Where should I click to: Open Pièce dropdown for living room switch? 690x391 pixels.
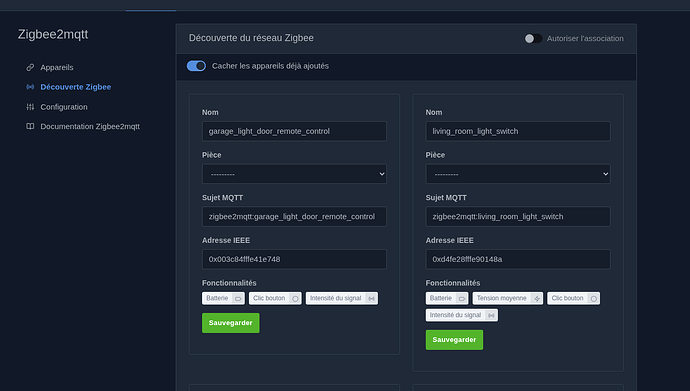pyautogui.click(x=518, y=174)
